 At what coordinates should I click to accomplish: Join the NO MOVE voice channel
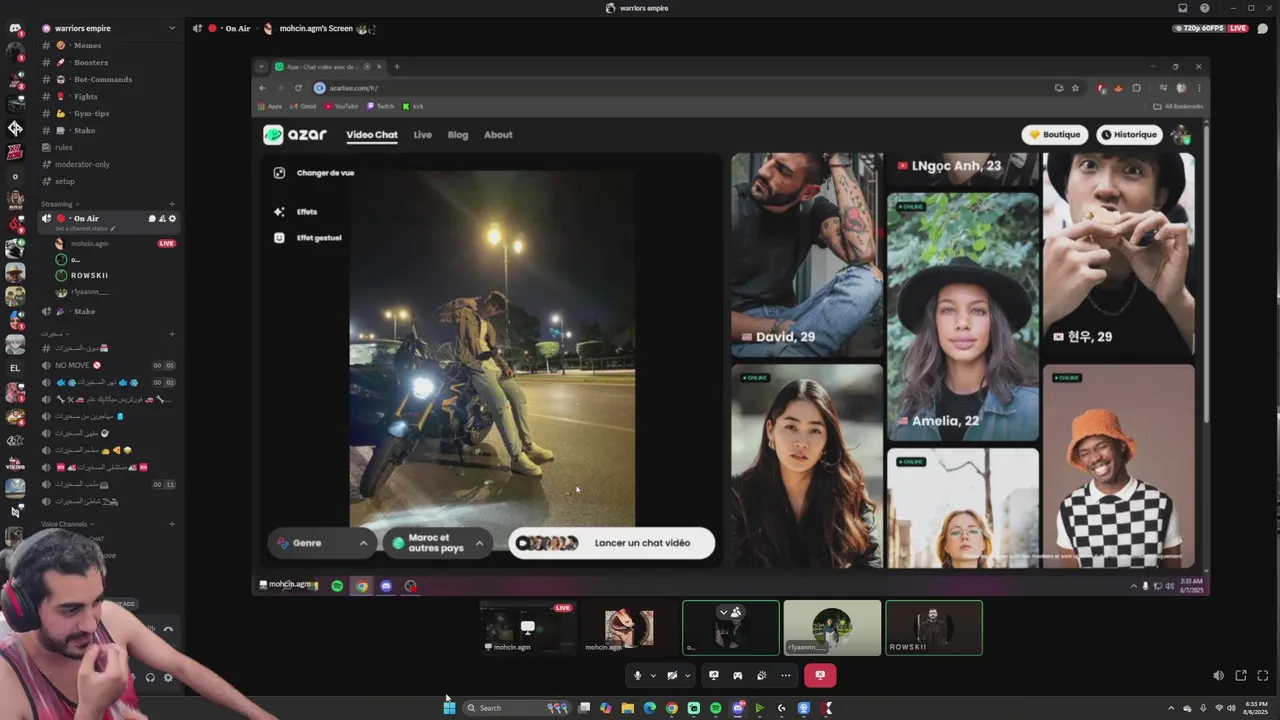(x=108, y=365)
